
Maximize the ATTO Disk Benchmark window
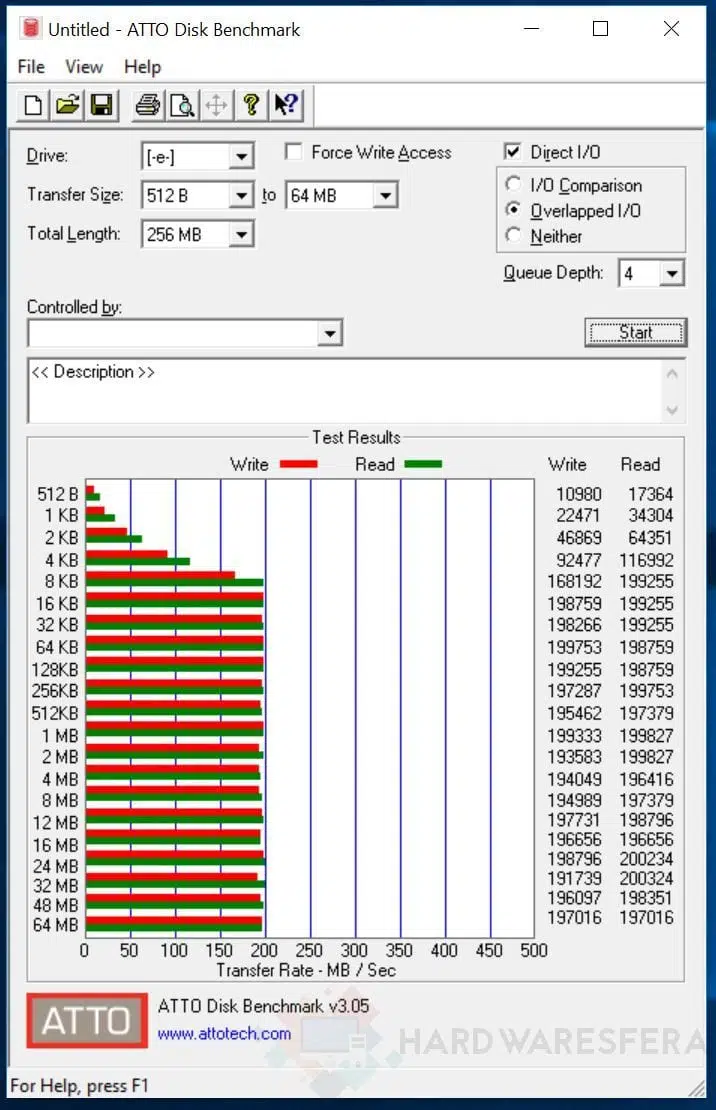pyautogui.click(x=601, y=28)
